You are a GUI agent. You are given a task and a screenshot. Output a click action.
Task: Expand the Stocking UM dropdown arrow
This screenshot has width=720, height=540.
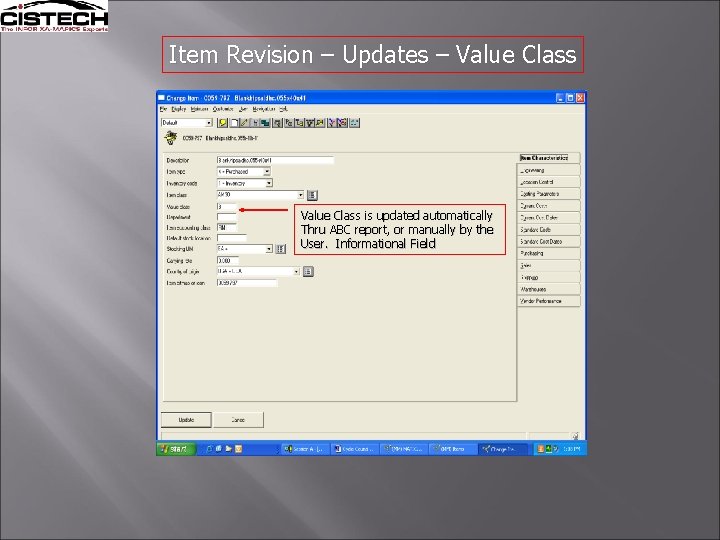(x=269, y=249)
